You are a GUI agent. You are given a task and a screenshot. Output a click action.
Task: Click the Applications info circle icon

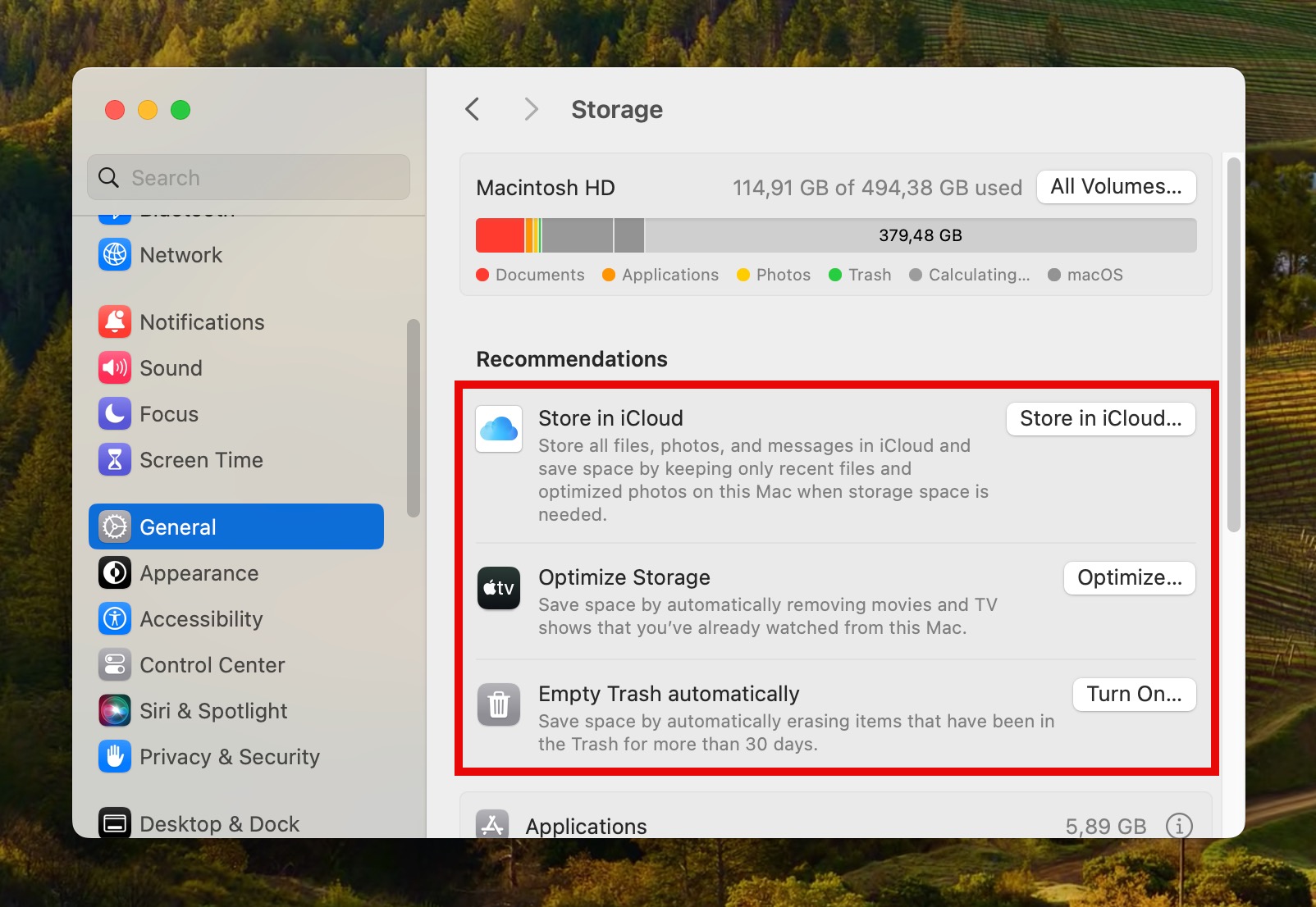pos(1180,827)
